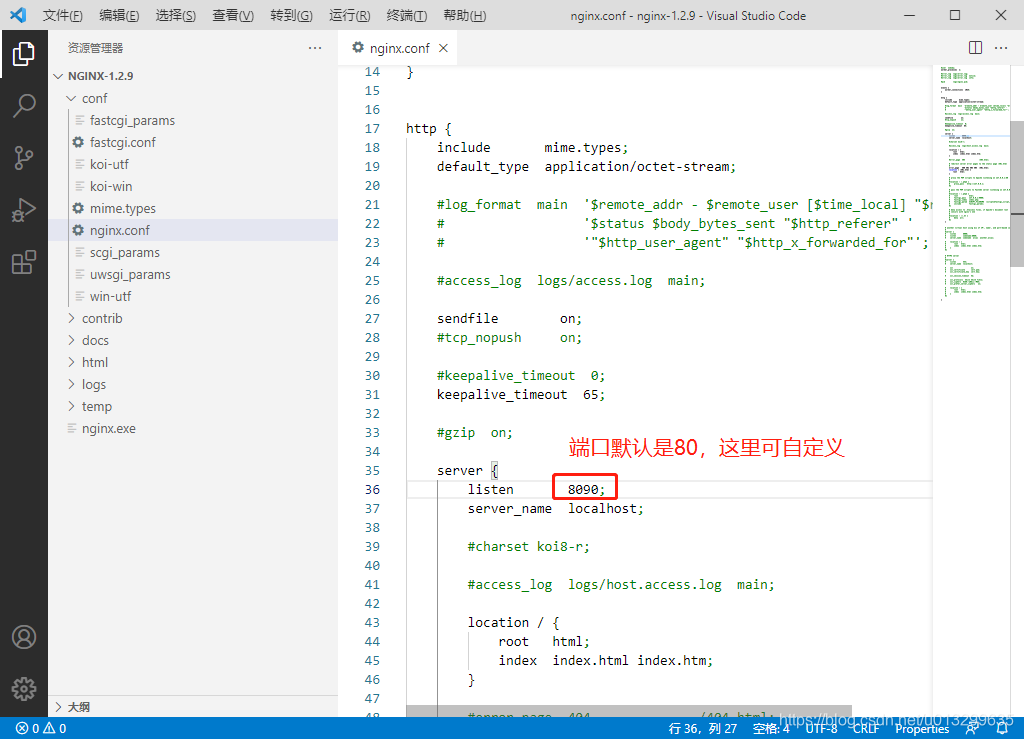The image size is (1024, 739).
Task: Click line number 36 in gutter
Action: [372, 490]
